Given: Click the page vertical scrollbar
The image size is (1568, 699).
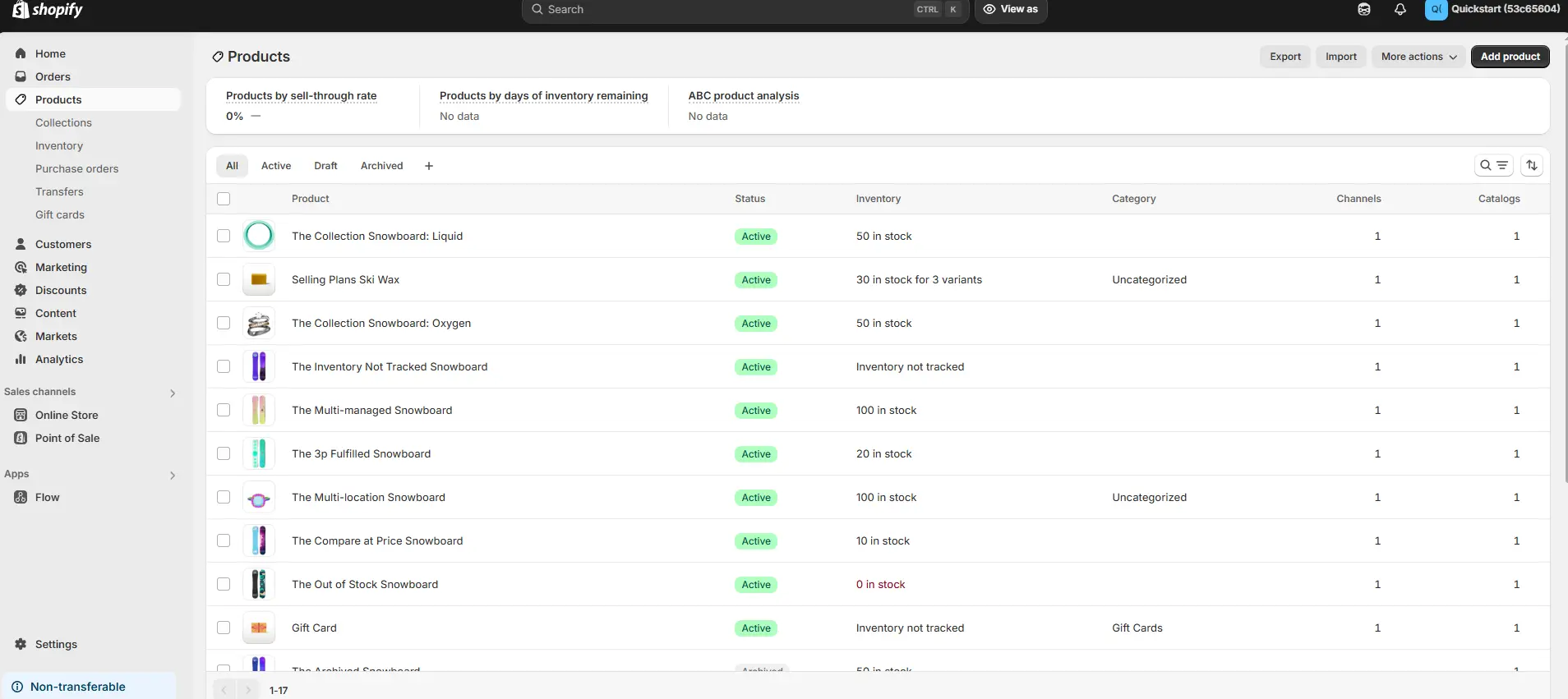Looking at the screenshot, I should click(x=1565, y=263).
